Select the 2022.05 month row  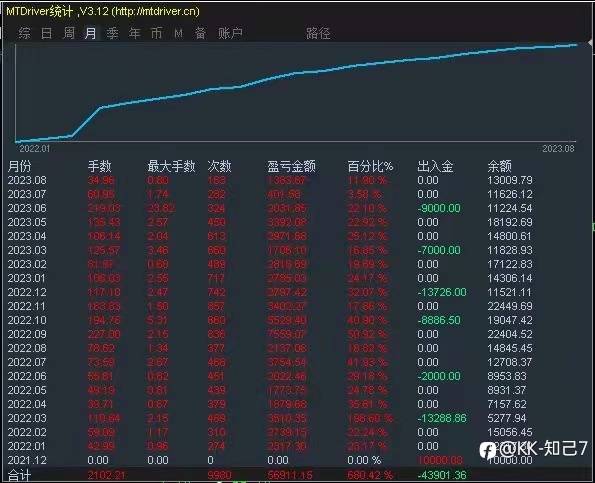(270, 390)
